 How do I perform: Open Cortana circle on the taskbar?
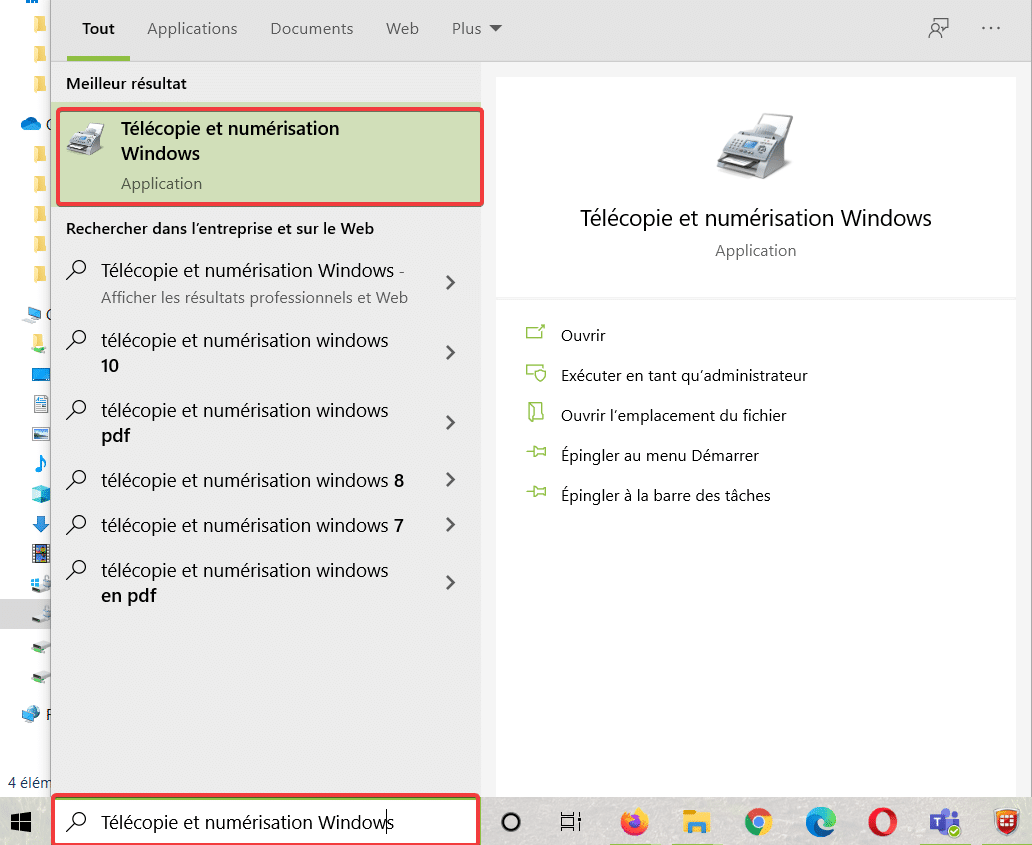coord(511,822)
